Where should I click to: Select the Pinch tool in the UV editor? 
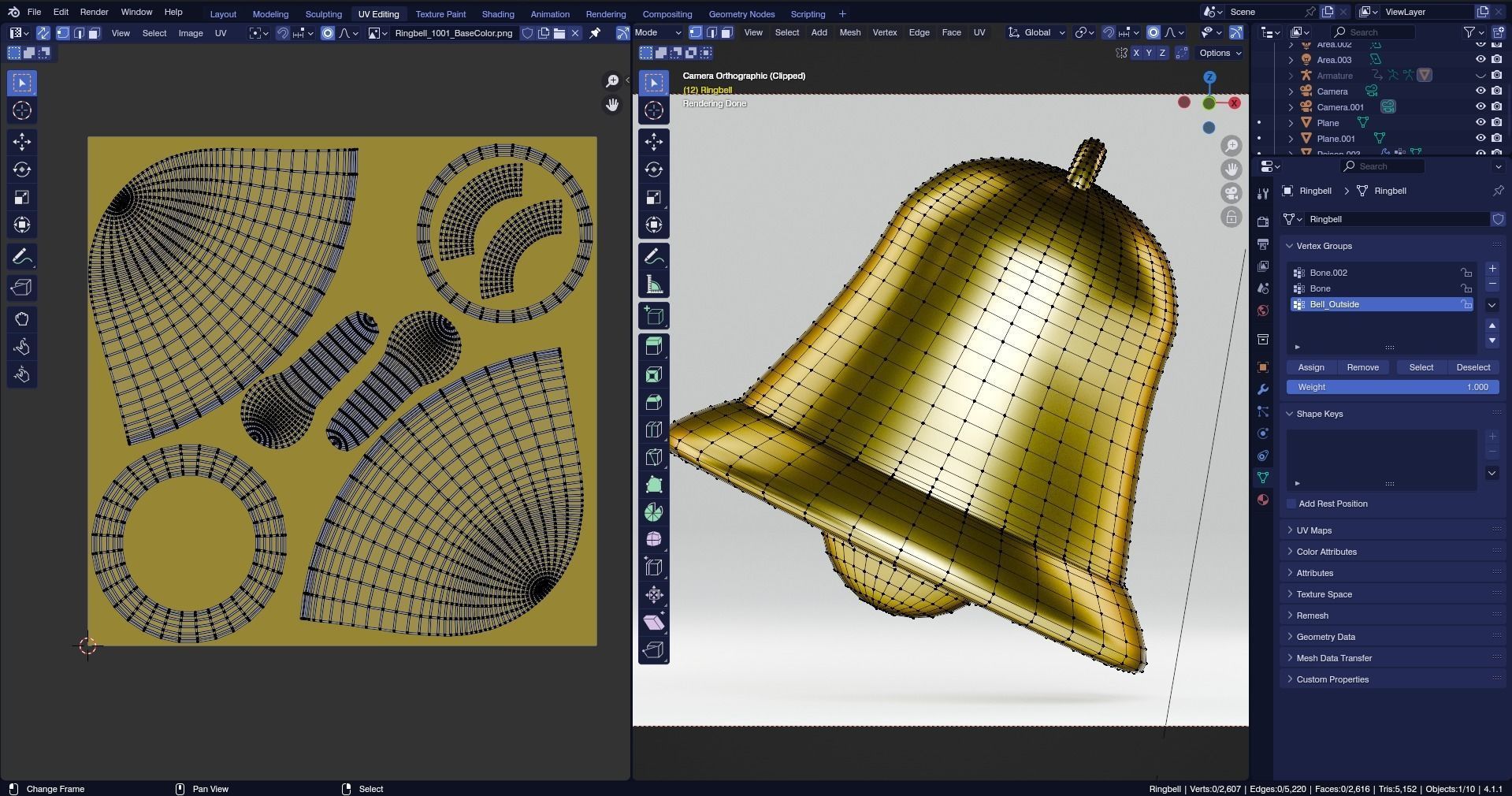click(22, 374)
